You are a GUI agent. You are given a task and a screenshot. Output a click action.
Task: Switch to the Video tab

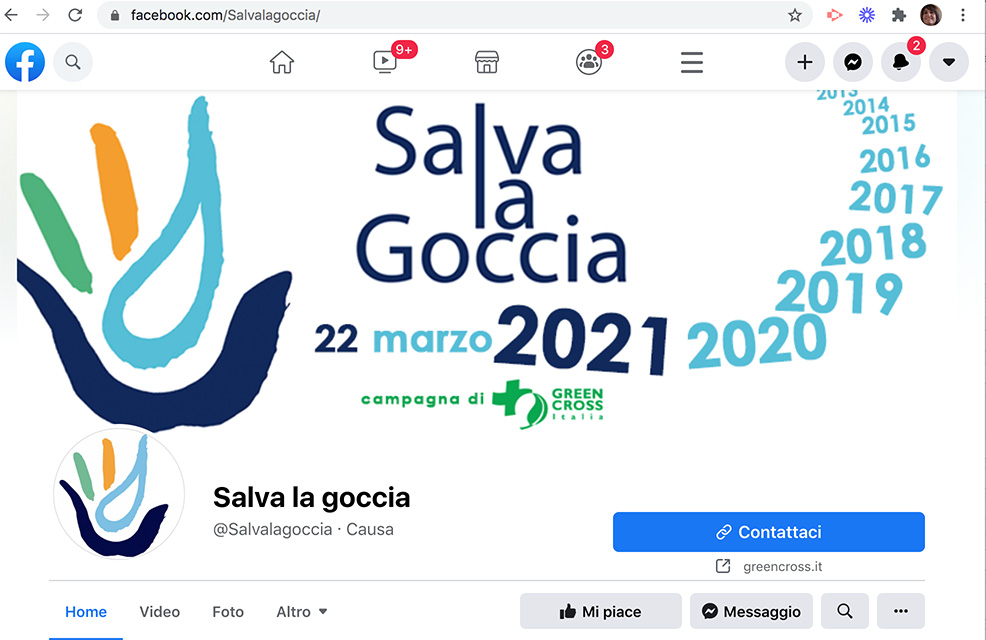(160, 612)
